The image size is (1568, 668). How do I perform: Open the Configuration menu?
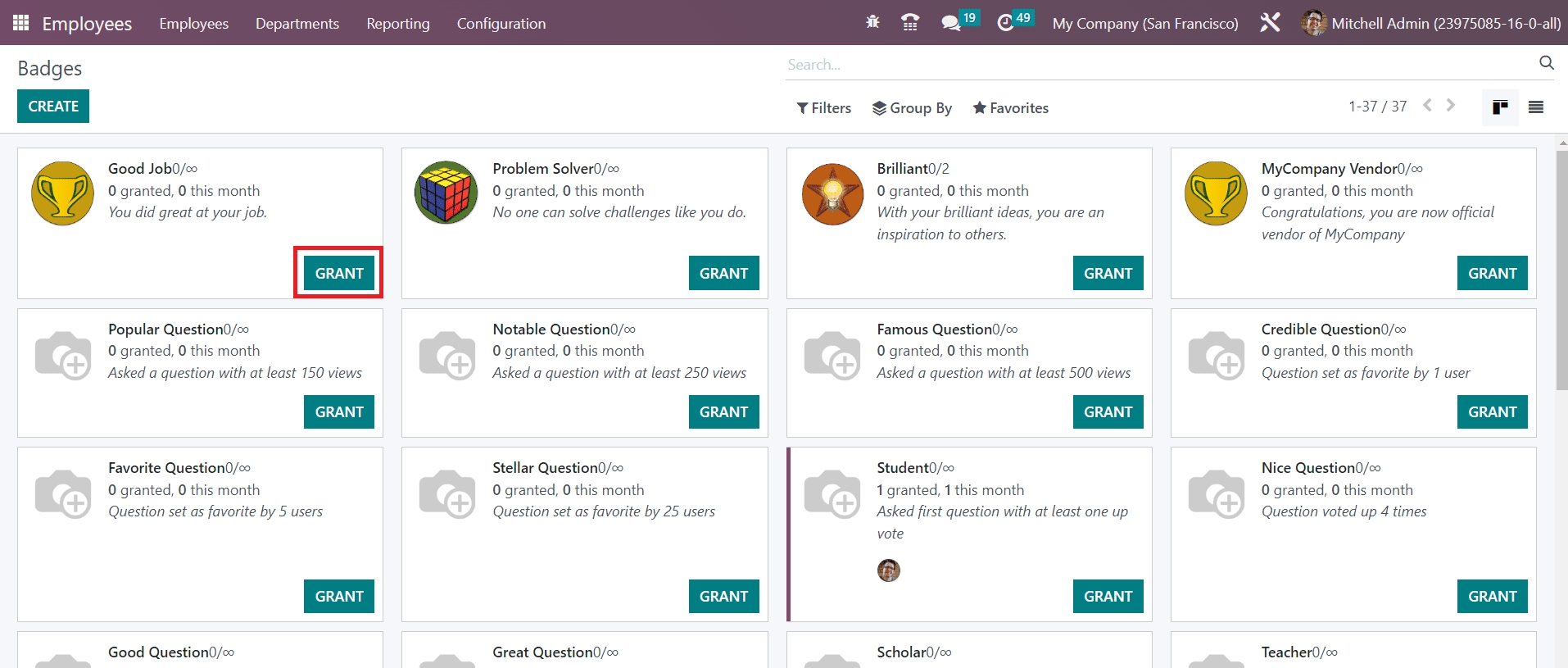[x=501, y=24]
